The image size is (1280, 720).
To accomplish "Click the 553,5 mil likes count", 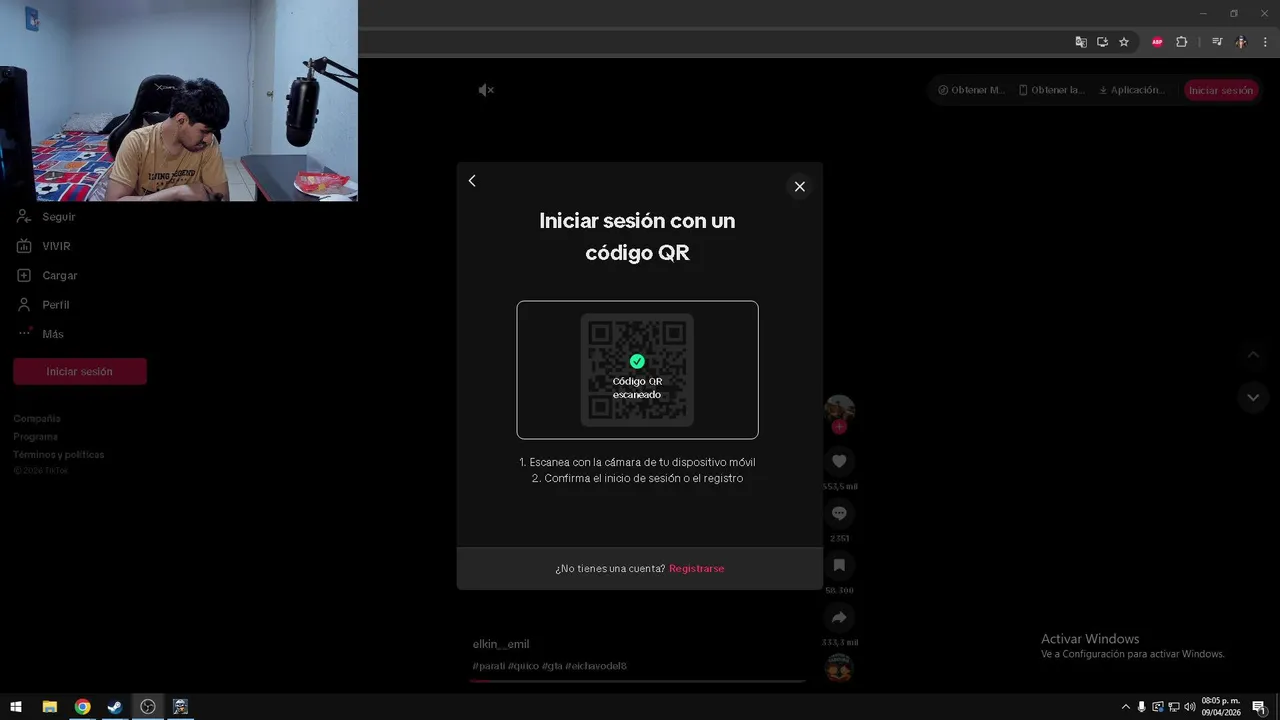I will pos(840,486).
